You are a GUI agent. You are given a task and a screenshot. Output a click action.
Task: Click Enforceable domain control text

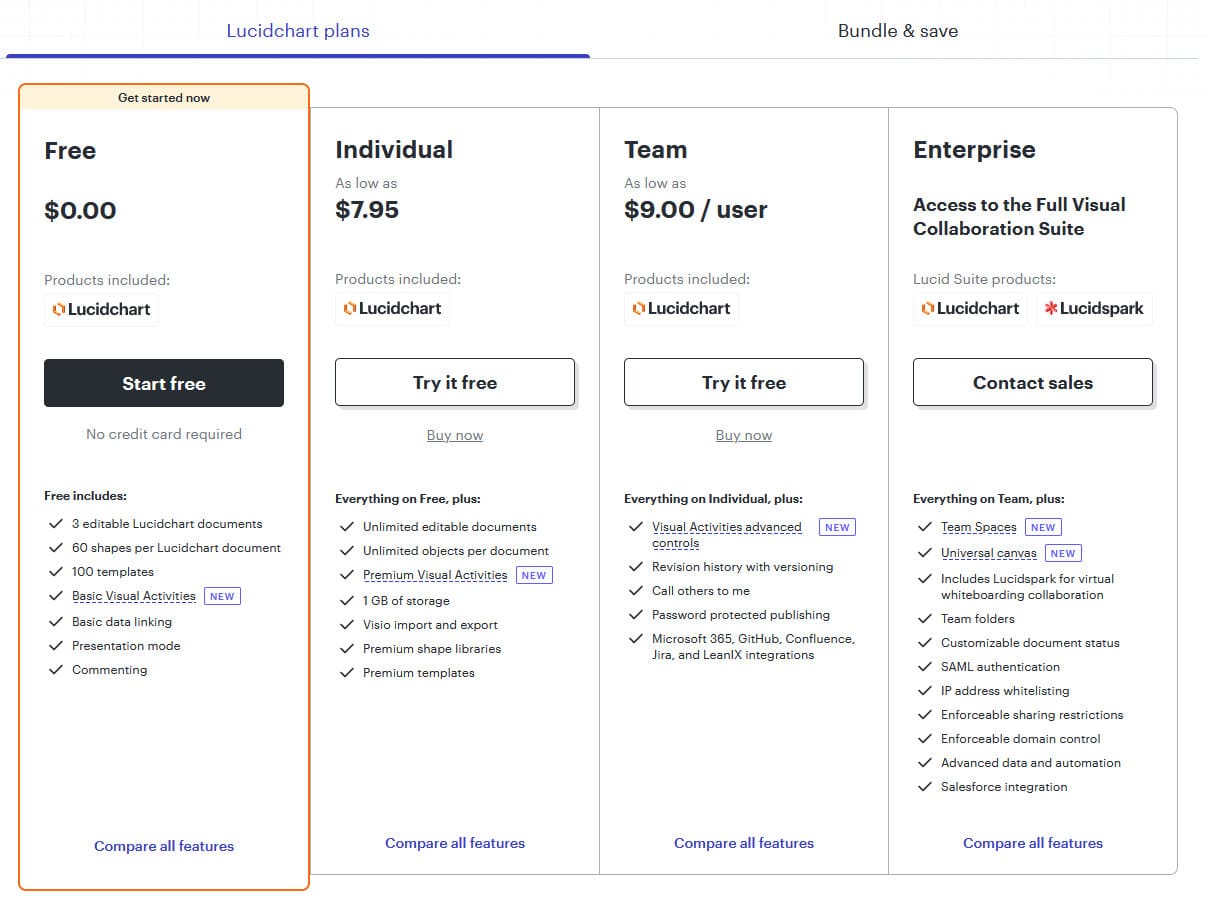pyautogui.click(x=1021, y=739)
